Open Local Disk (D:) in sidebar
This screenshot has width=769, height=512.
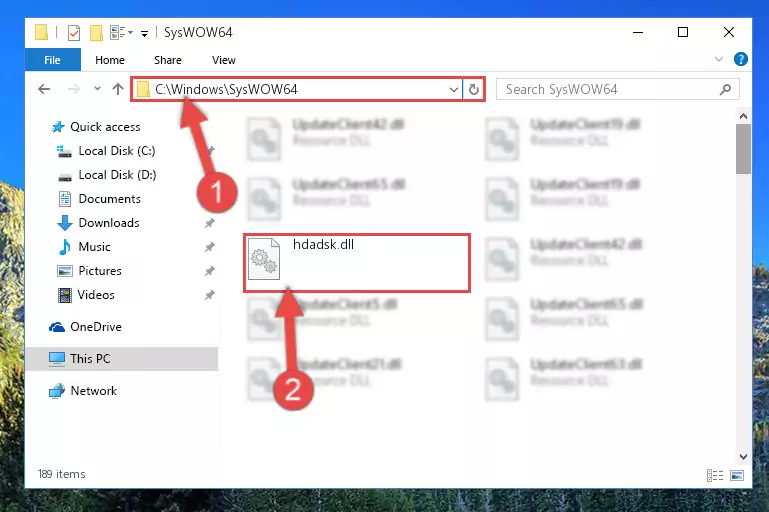(x=117, y=175)
